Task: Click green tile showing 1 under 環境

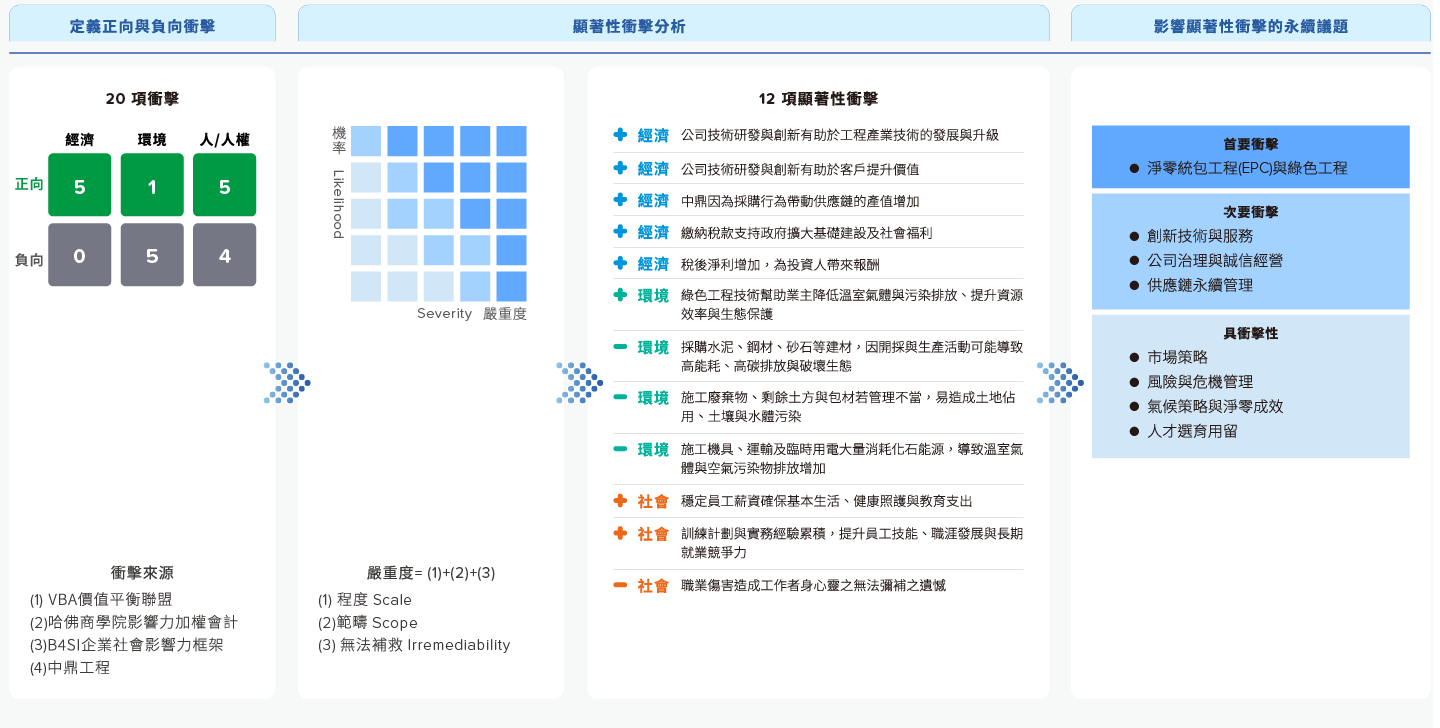Action: [152, 185]
